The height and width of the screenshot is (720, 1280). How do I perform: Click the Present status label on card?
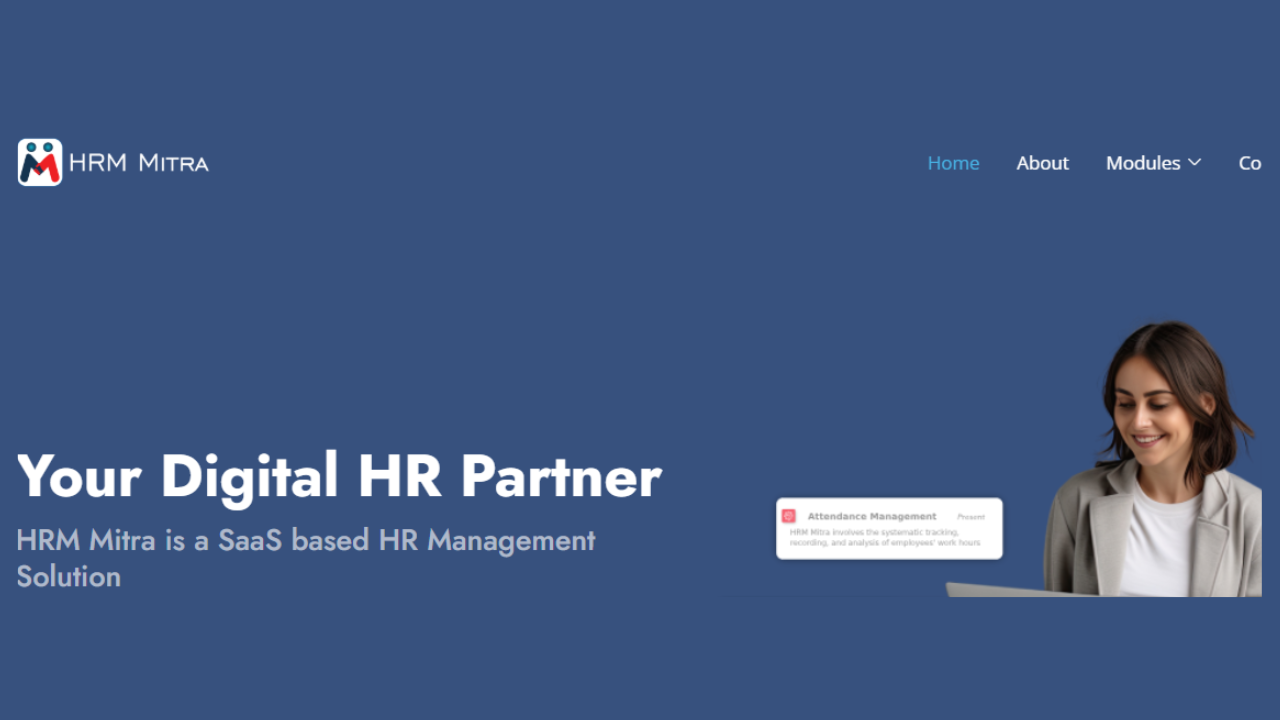pos(970,517)
